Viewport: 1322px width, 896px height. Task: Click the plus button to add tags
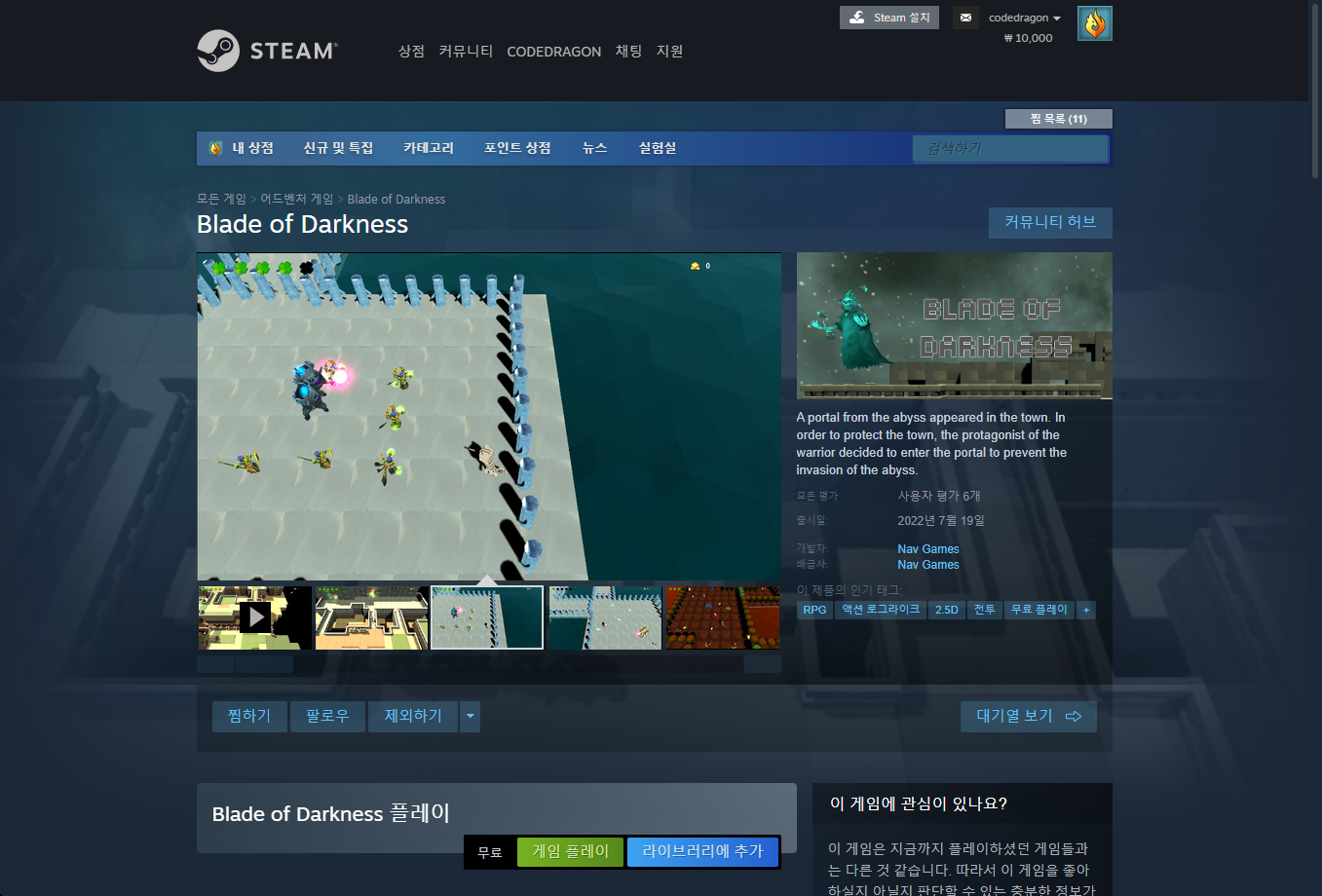1086,610
